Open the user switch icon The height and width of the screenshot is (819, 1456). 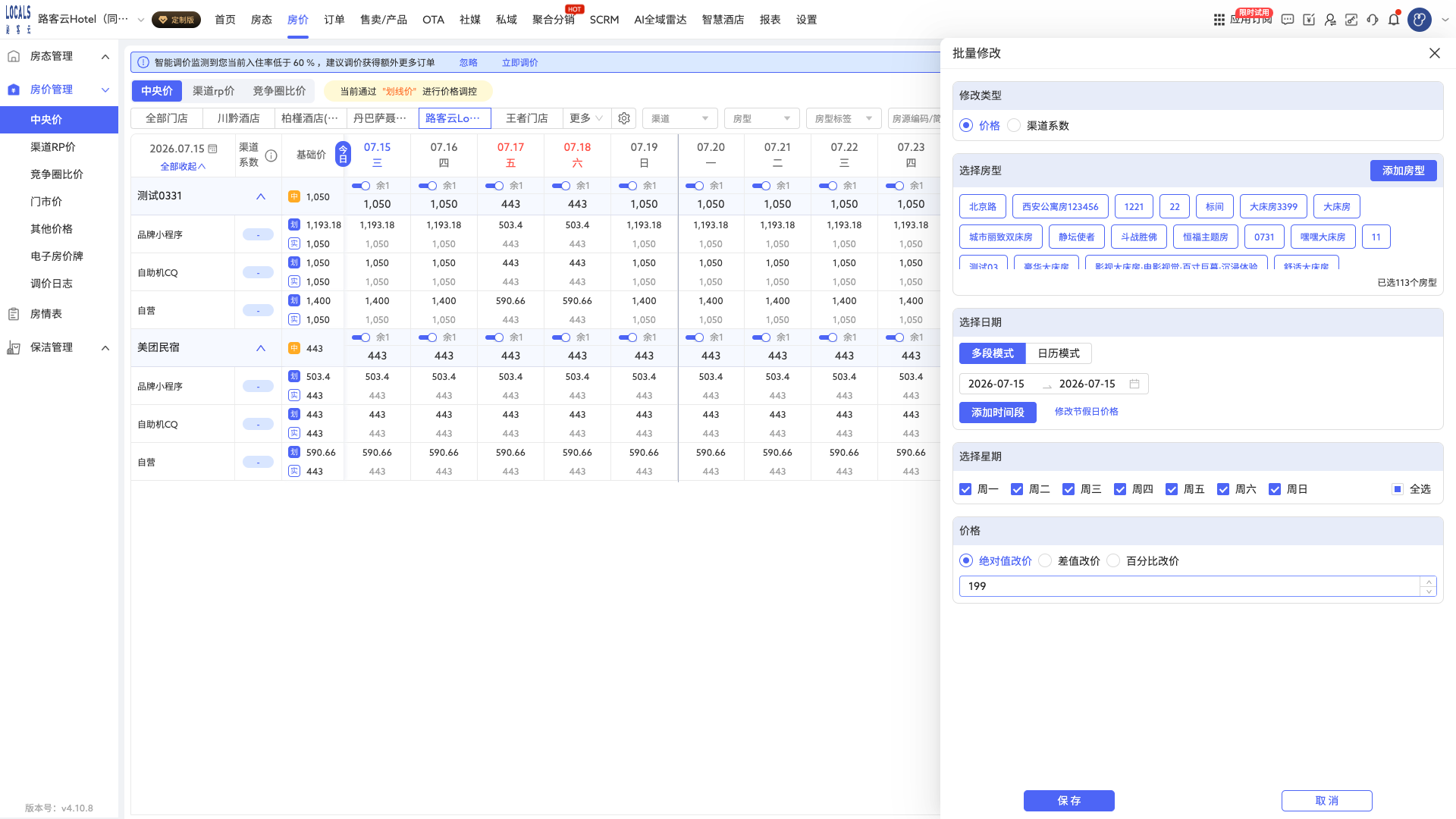coord(1329,20)
